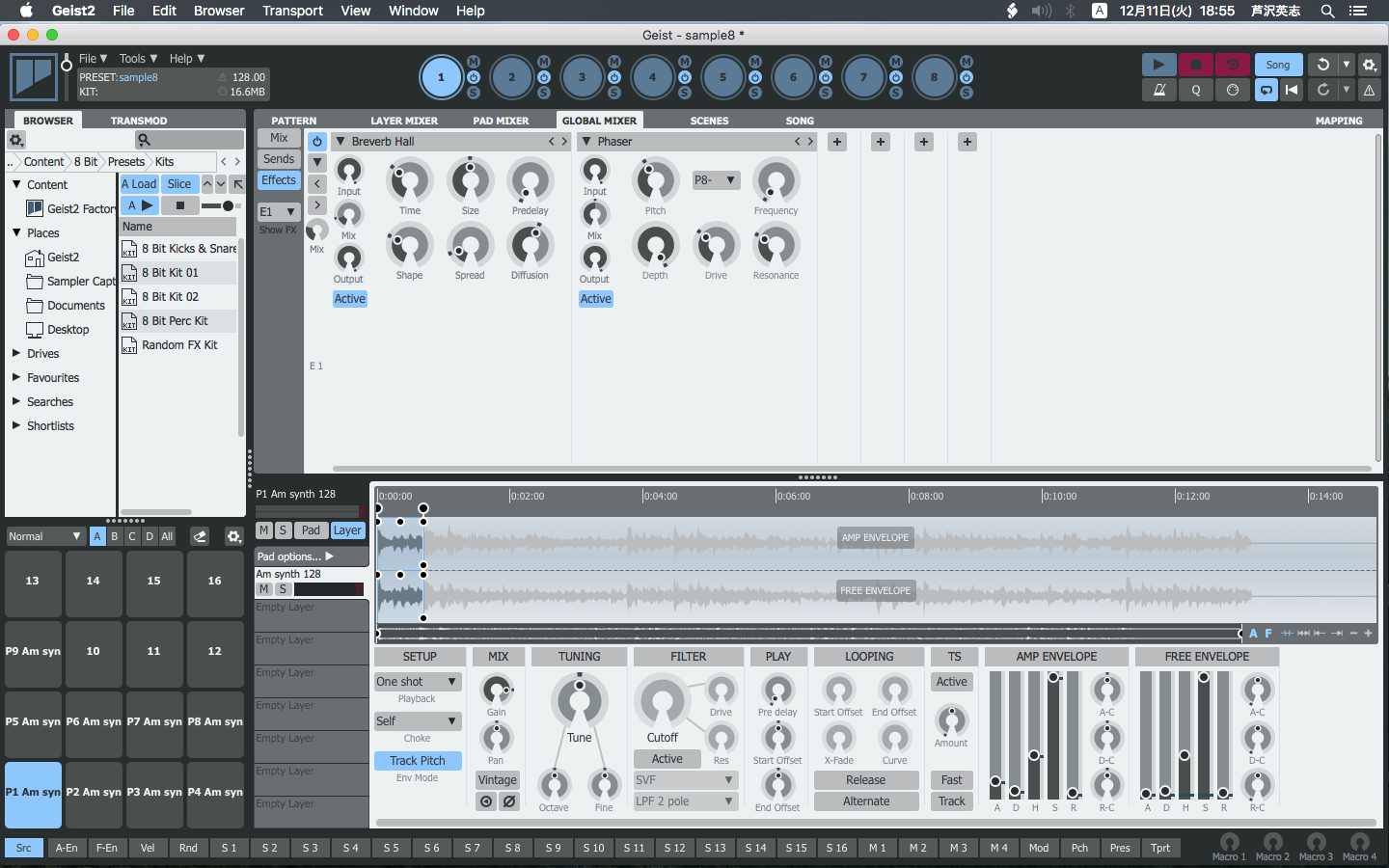
Task: Open the E1 engine dropdown
Action: [279, 211]
